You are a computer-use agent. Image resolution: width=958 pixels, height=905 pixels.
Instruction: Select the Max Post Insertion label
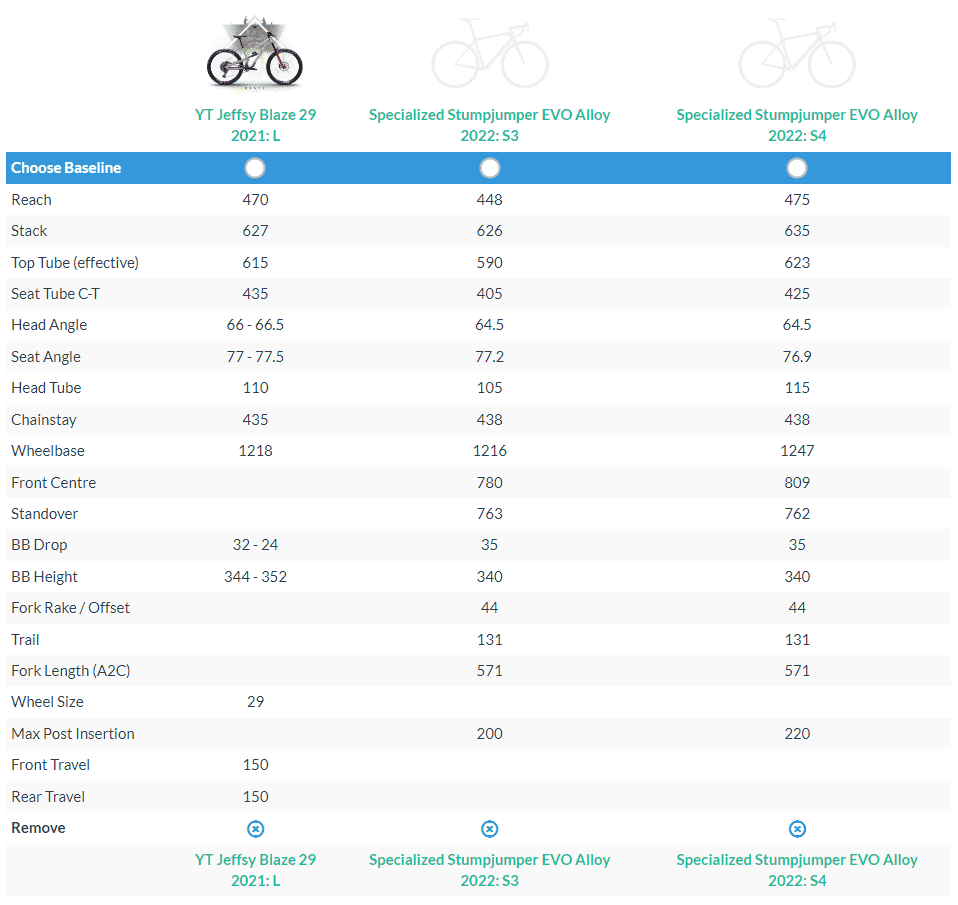(73, 734)
